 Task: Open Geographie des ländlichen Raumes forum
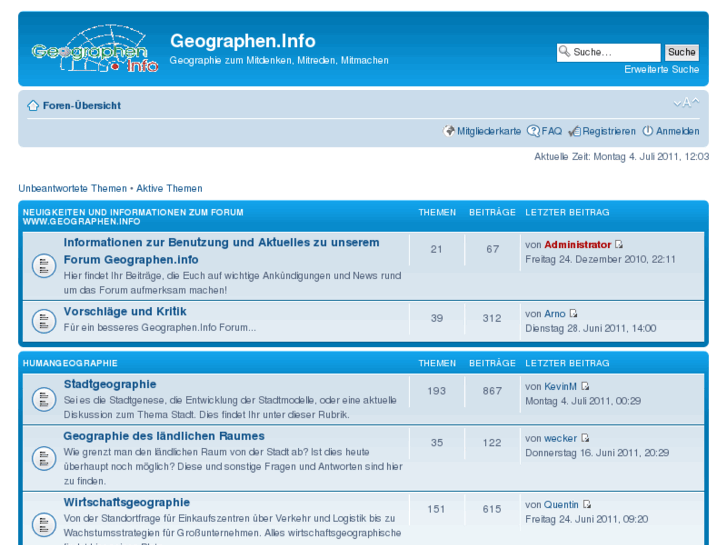point(164,436)
